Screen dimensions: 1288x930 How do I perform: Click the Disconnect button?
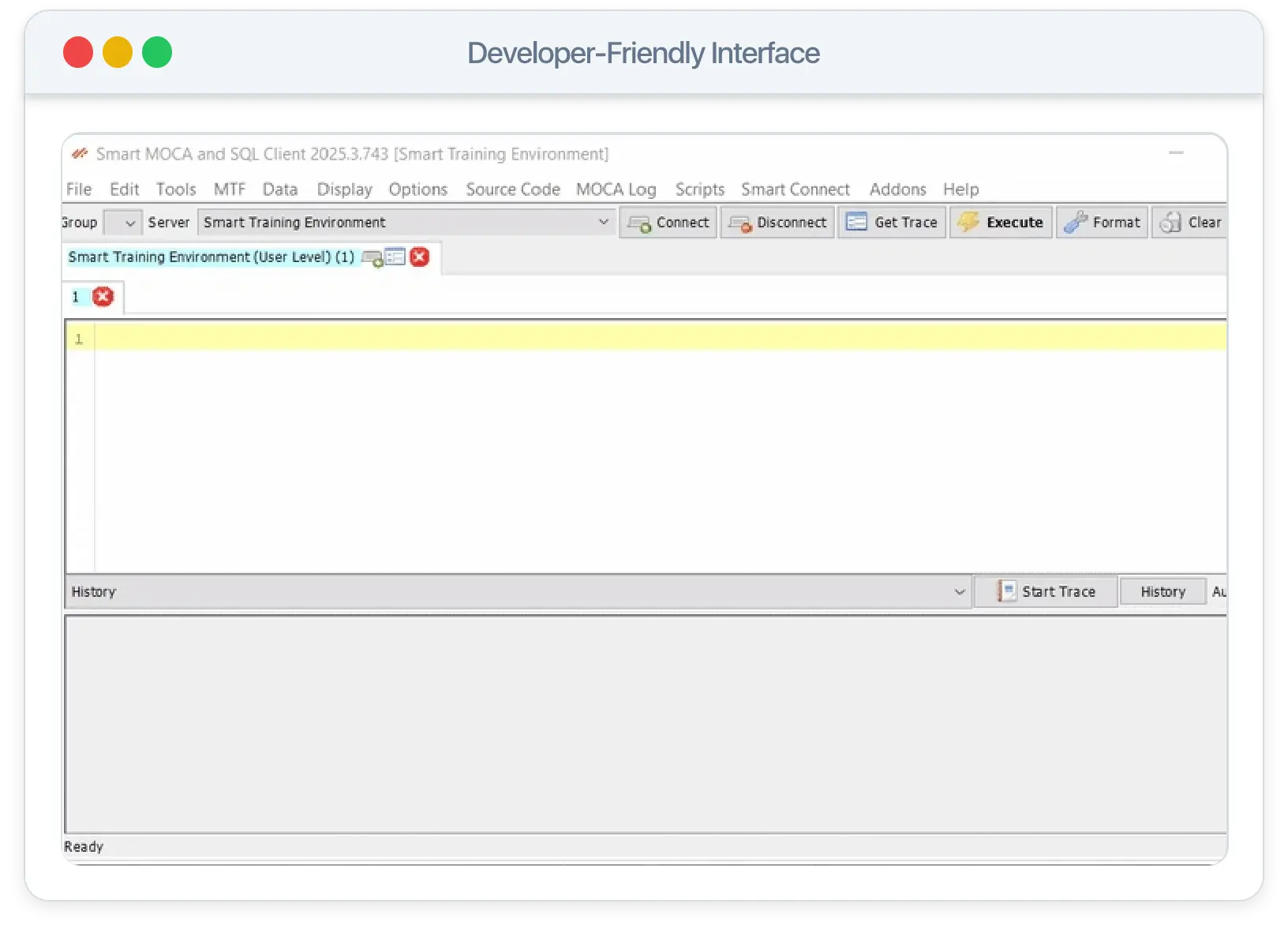[777, 223]
